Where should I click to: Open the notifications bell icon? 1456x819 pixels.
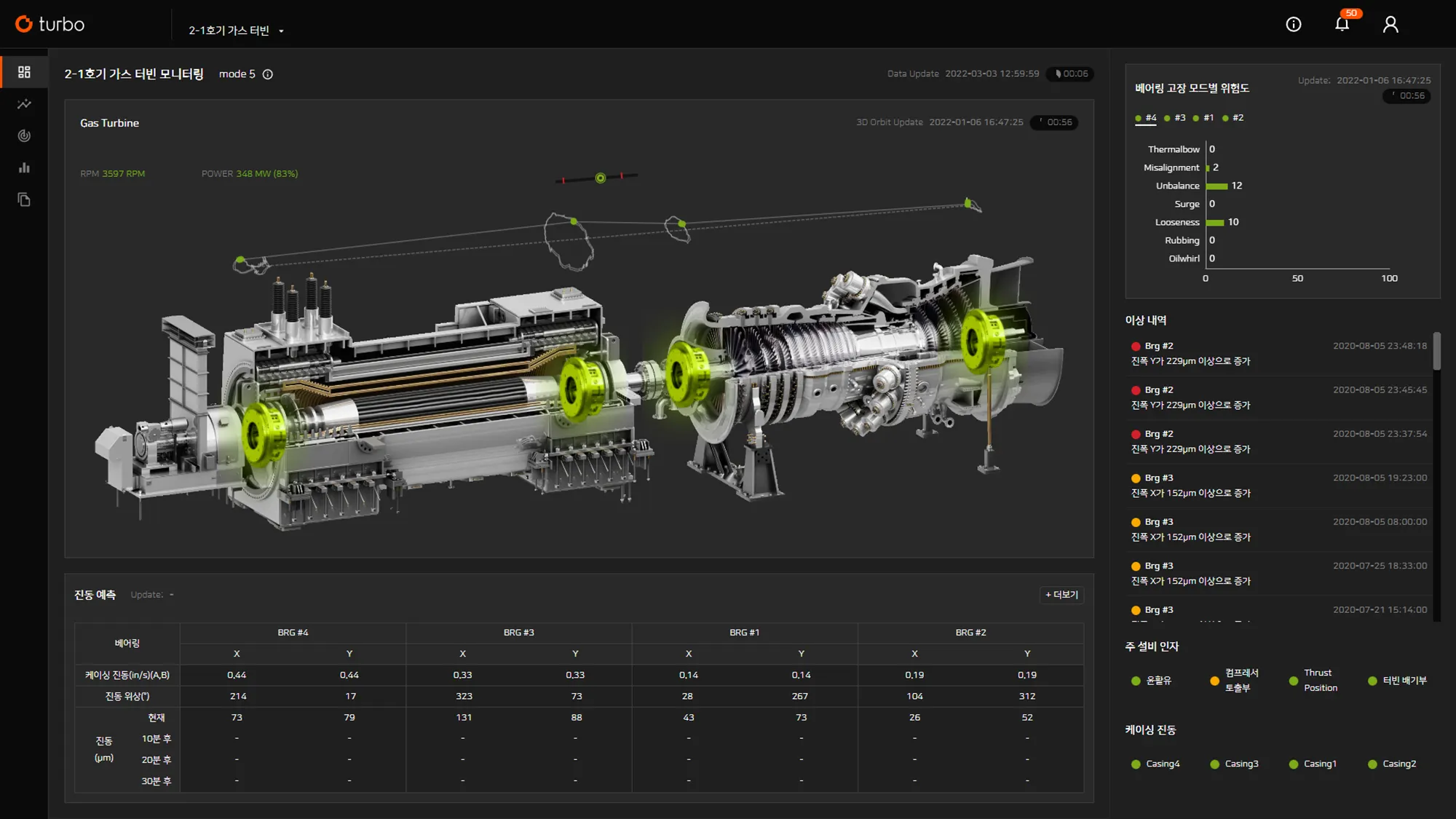click(1342, 24)
